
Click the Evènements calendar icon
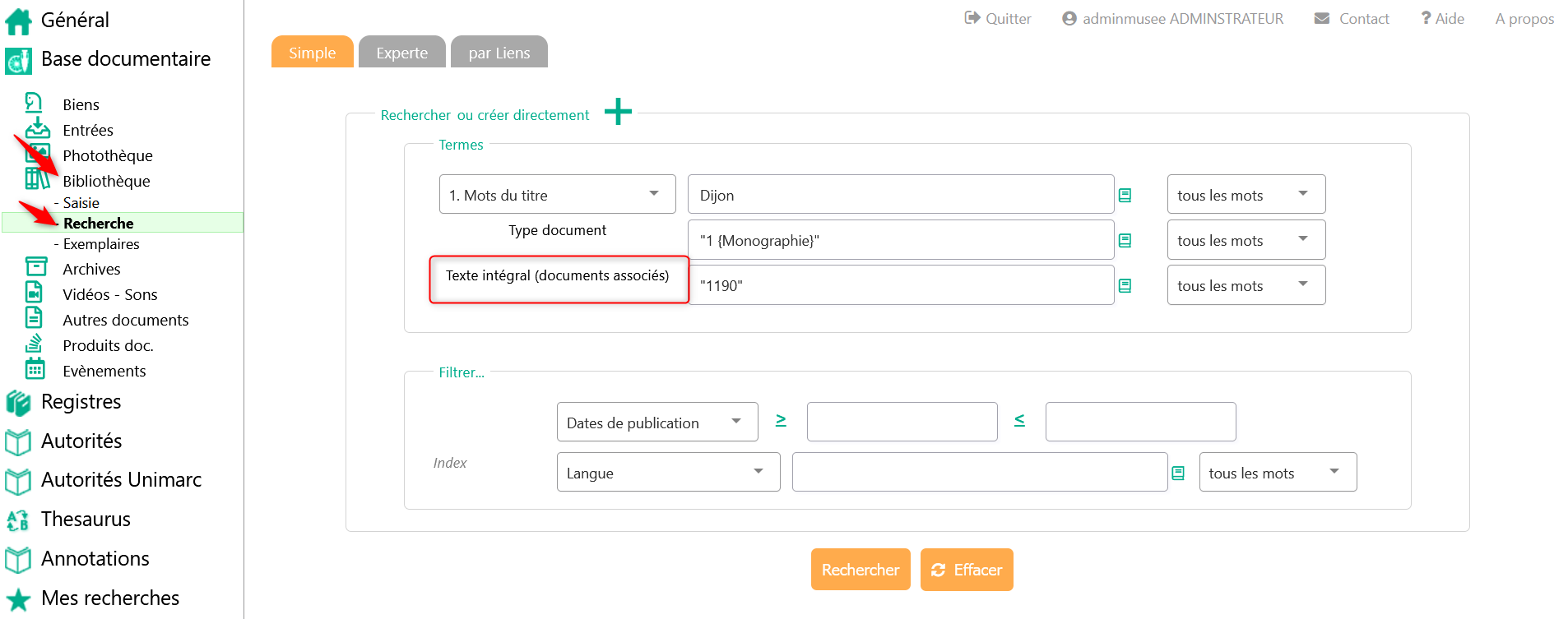coord(35,369)
